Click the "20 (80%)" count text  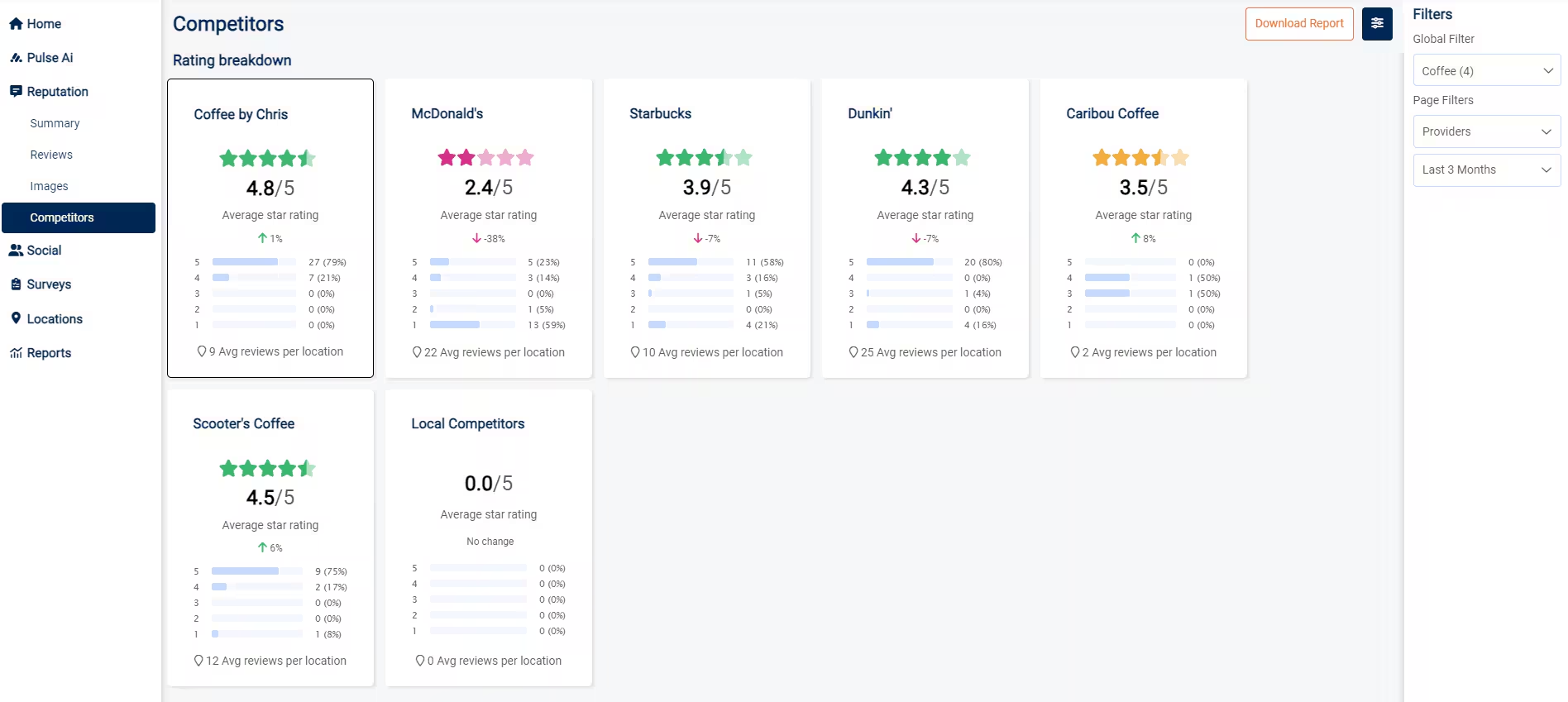coord(983,262)
